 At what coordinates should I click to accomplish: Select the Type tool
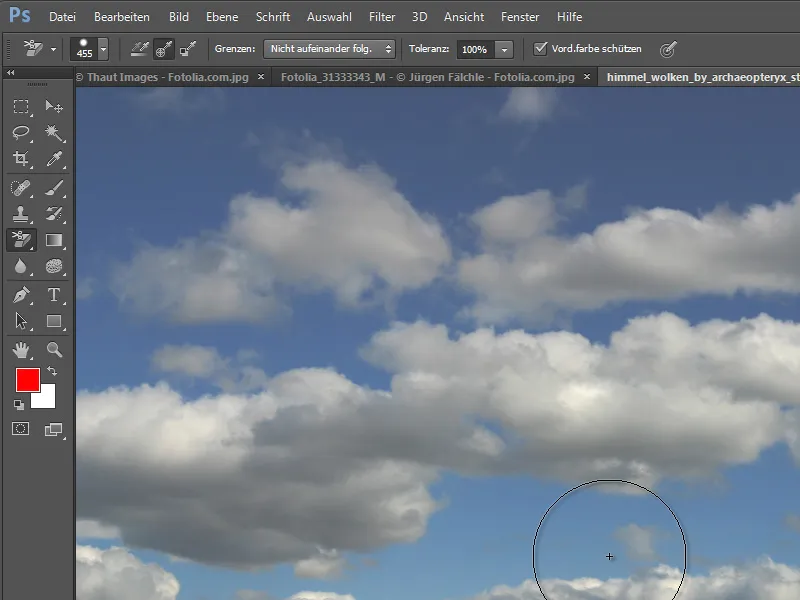pyautogui.click(x=54, y=295)
